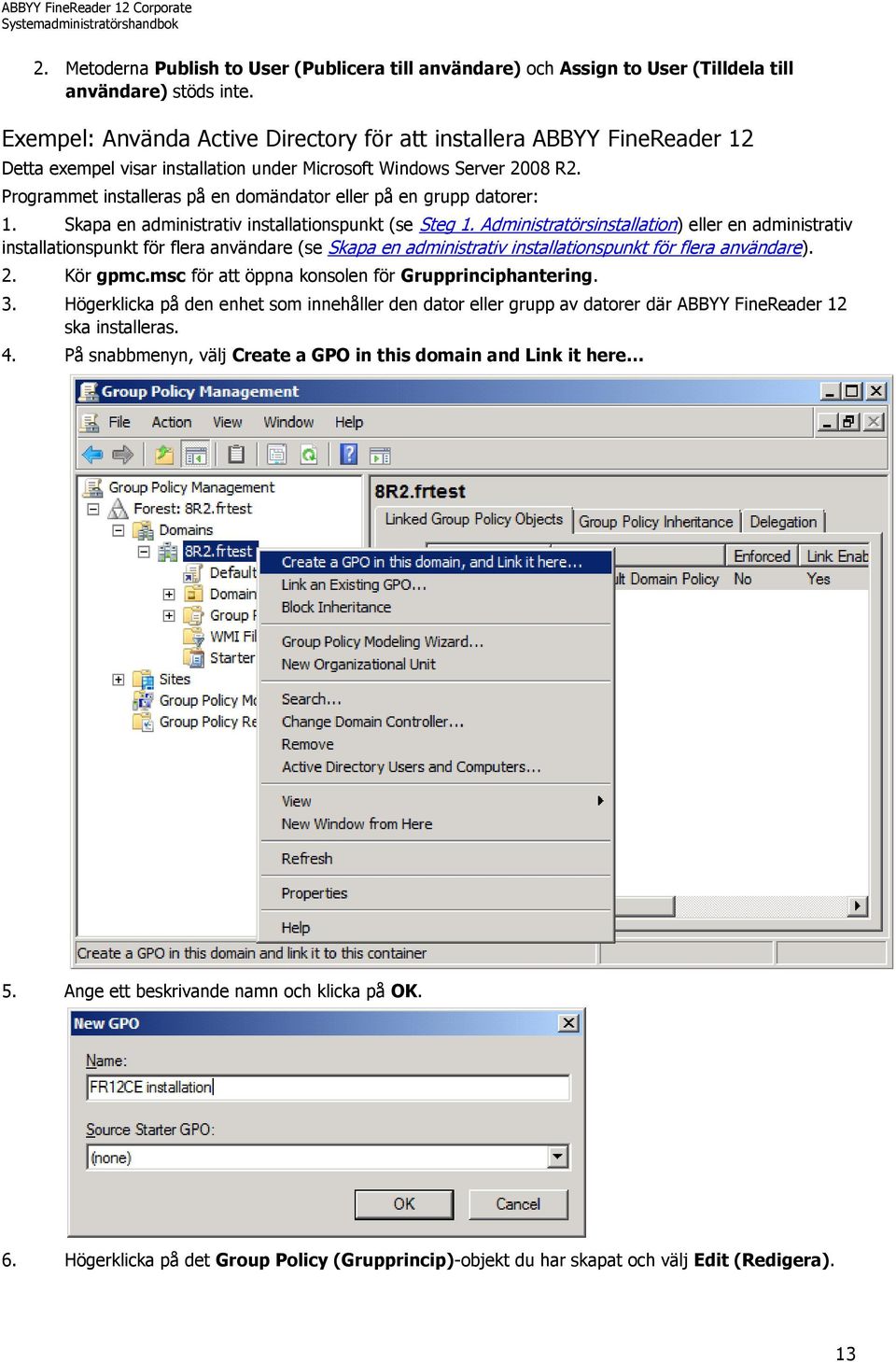Image resolution: width=896 pixels, height=1362 pixels.
Task: Open the Window menu
Action: [x=288, y=423]
